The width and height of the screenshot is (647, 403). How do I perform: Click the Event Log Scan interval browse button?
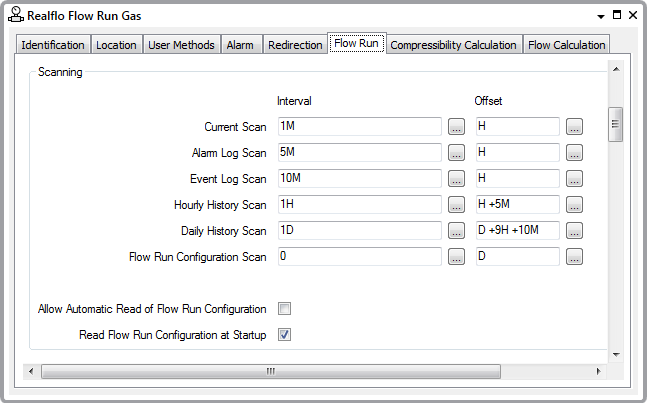point(456,179)
